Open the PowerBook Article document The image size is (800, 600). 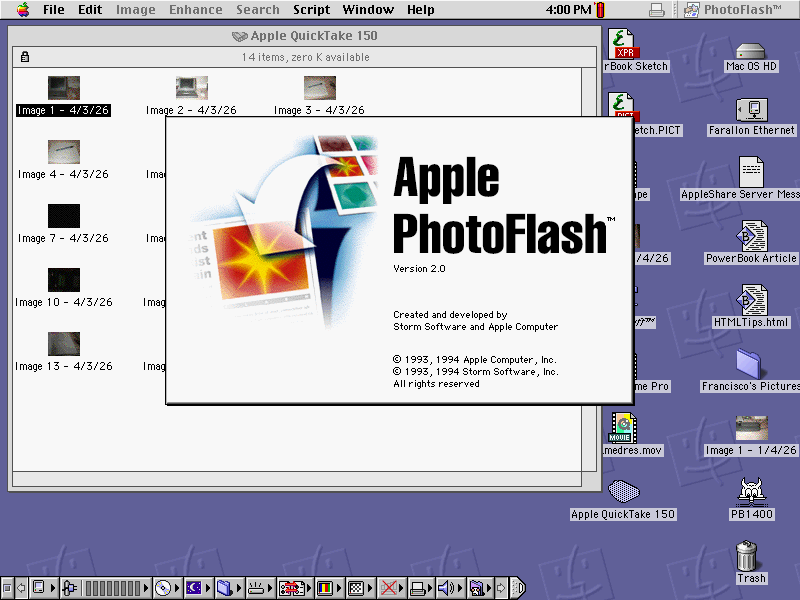click(x=750, y=240)
